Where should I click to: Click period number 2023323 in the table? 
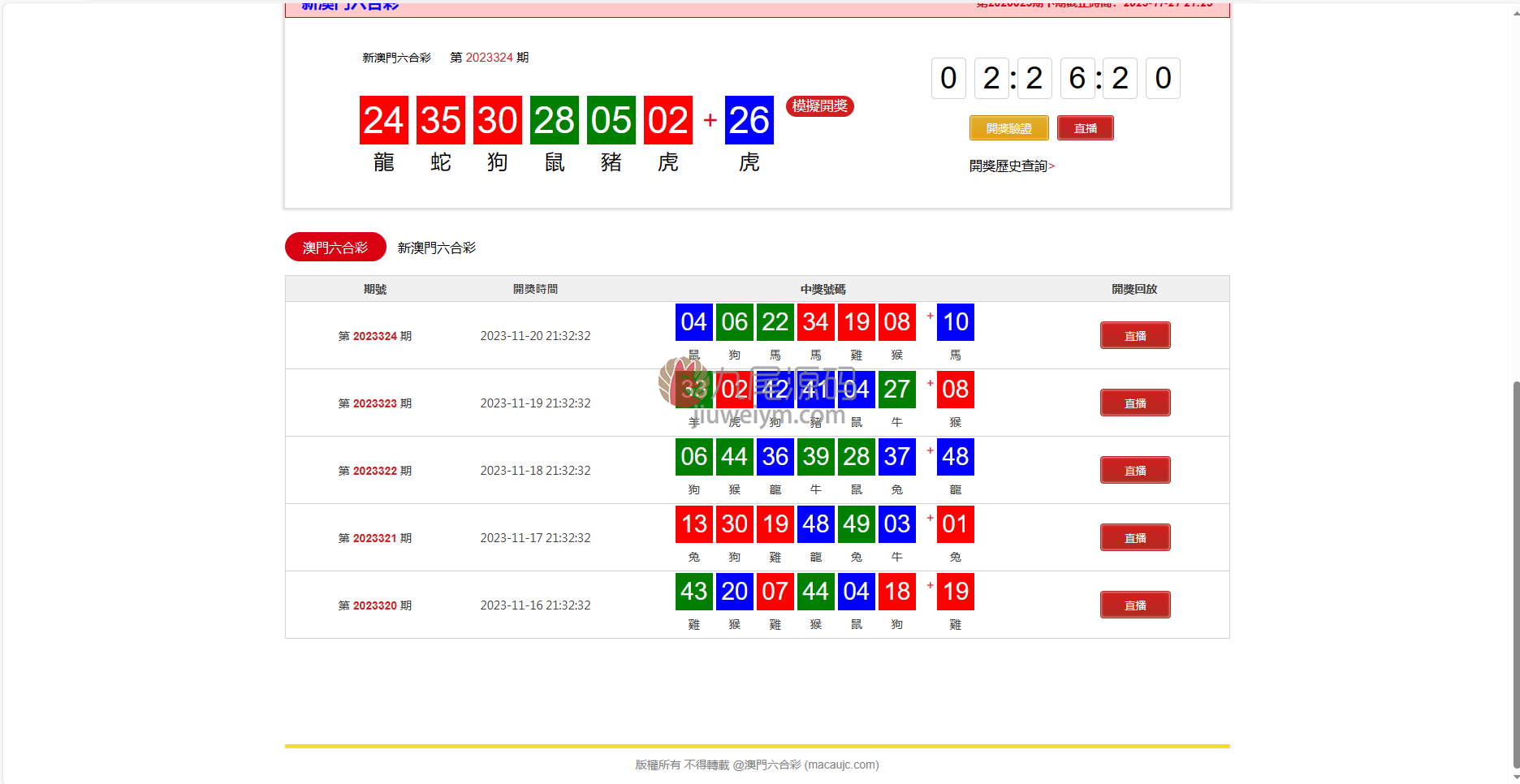375,403
